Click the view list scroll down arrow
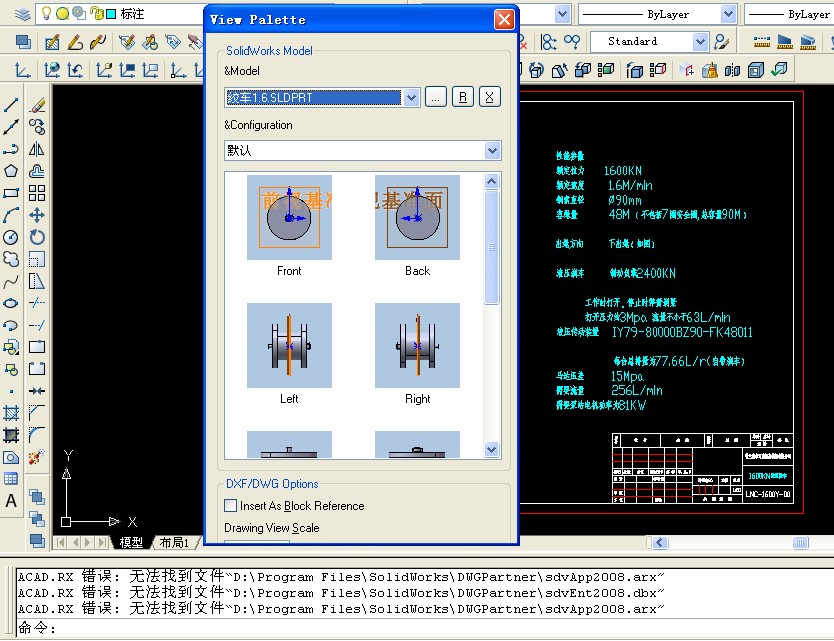The width and height of the screenshot is (834, 641). [491, 449]
